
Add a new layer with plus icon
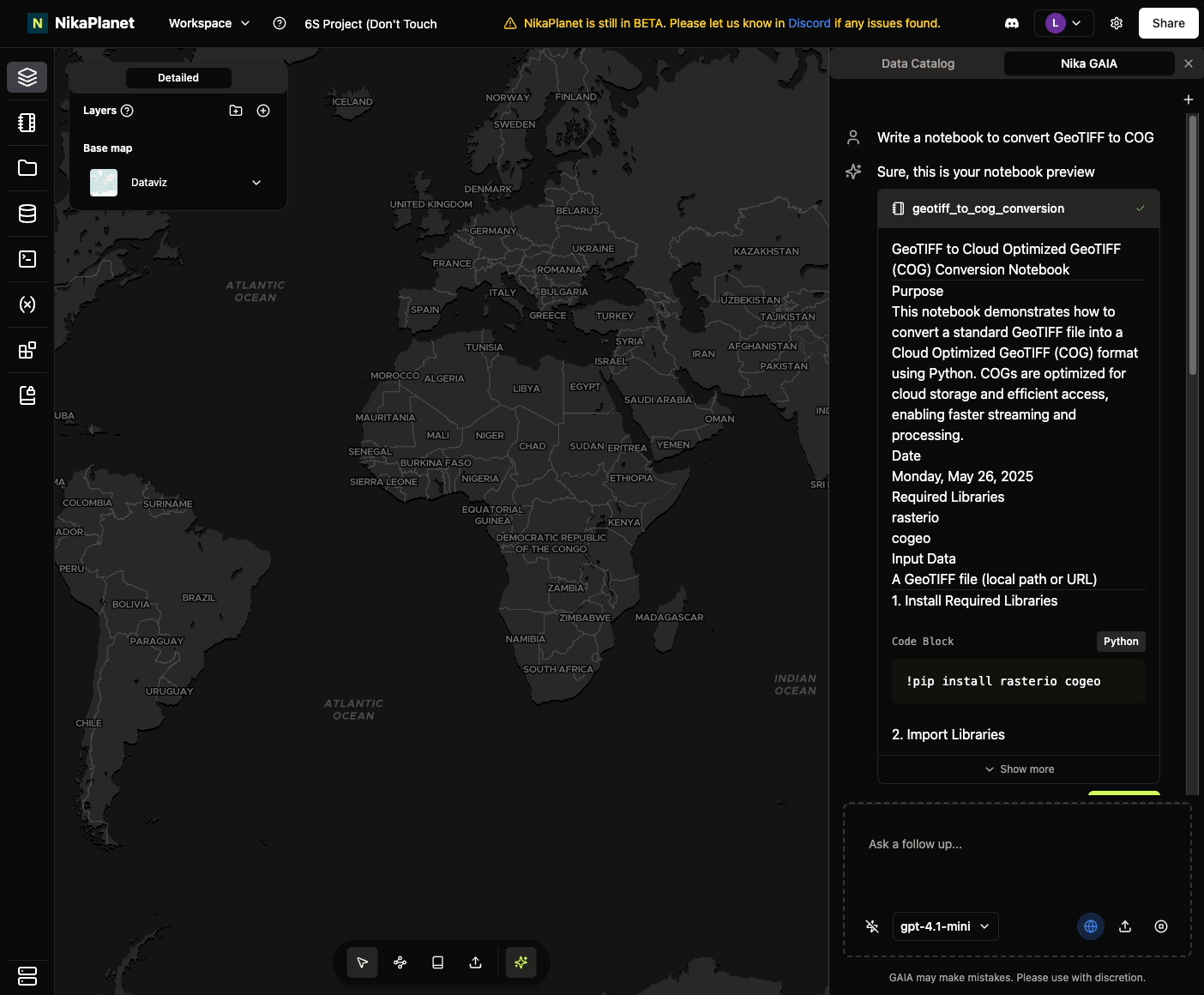click(x=263, y=111)
